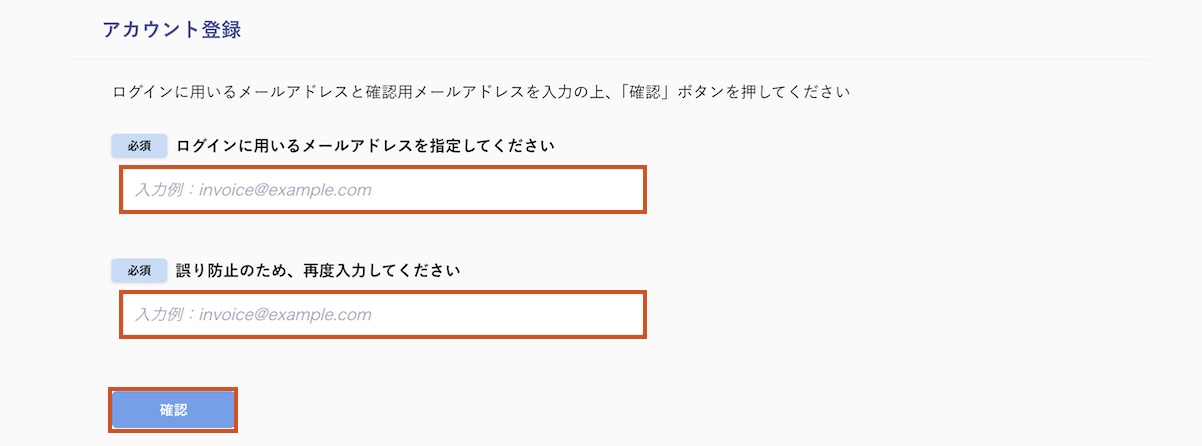
Task: Click the email re-entry confirmation field
Action: point(383,314)
